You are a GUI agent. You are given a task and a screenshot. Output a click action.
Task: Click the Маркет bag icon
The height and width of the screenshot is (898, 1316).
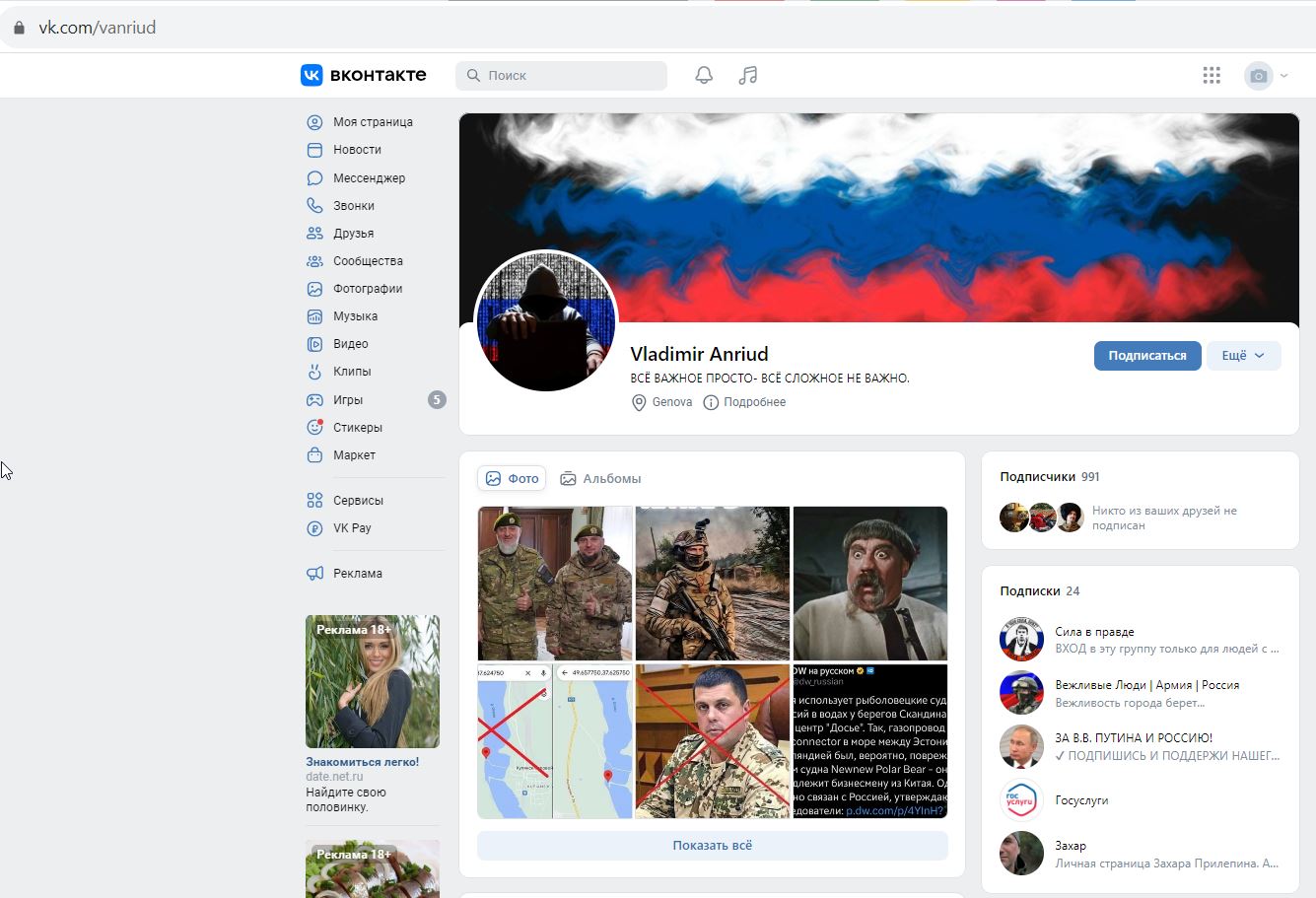click(x=314, y=455)
